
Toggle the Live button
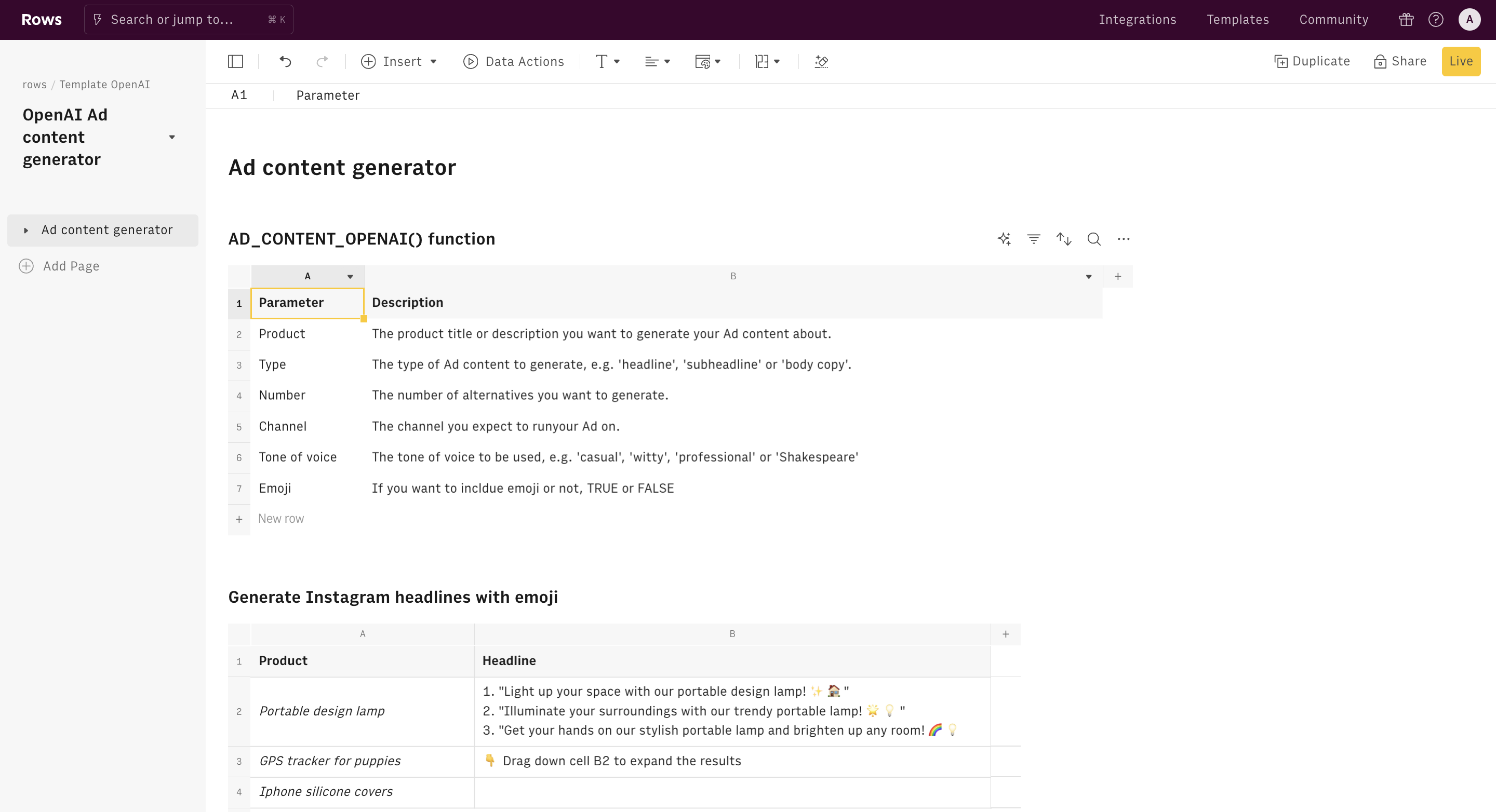point(1461,62)
